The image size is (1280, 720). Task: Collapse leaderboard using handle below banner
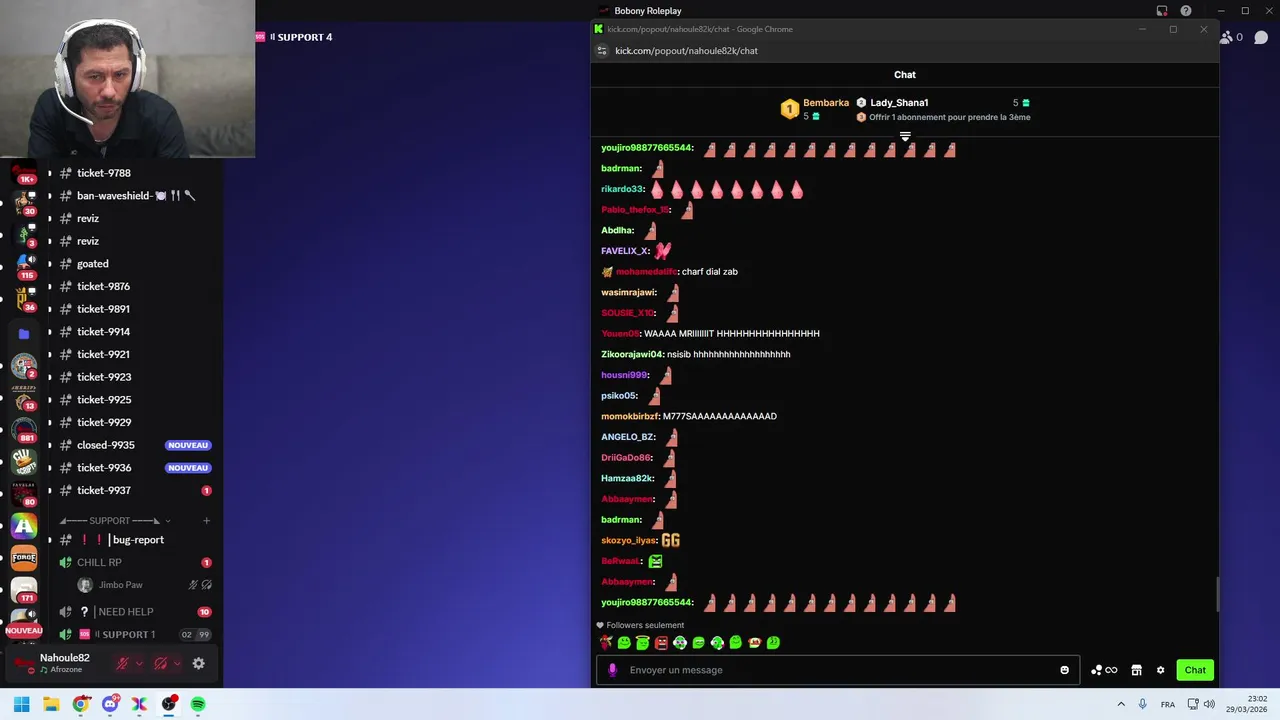click(905, 136)
